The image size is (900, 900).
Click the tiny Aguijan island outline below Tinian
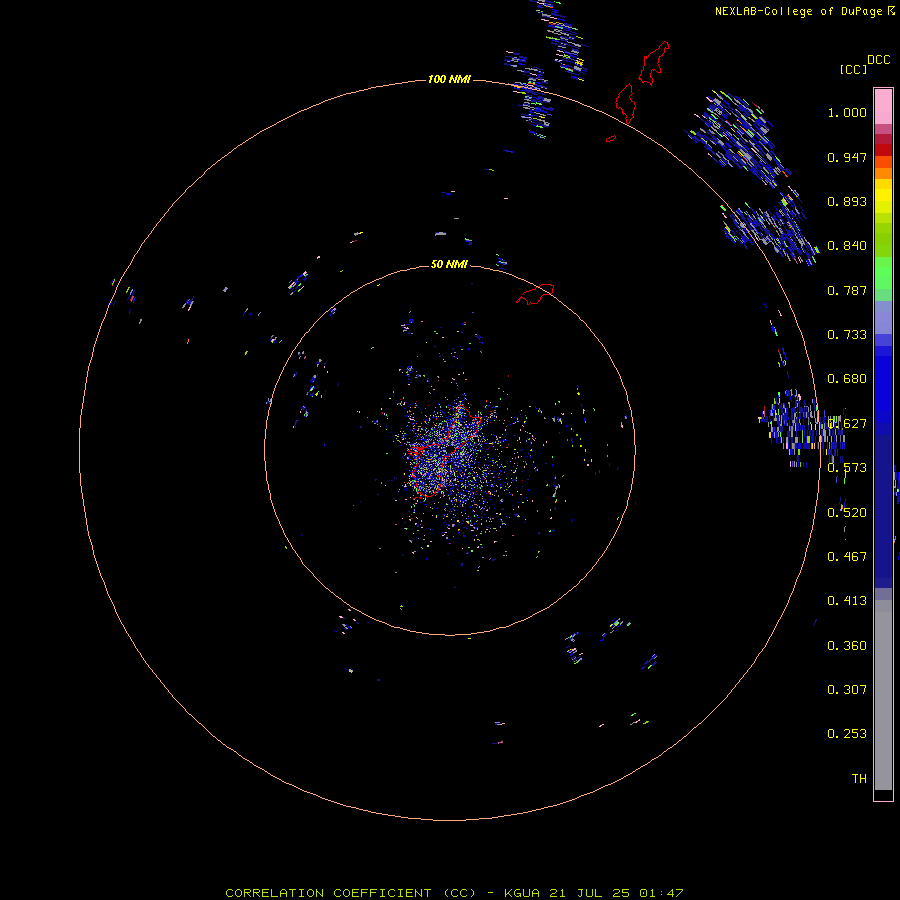pyautogui.click(x=611, y=138)
